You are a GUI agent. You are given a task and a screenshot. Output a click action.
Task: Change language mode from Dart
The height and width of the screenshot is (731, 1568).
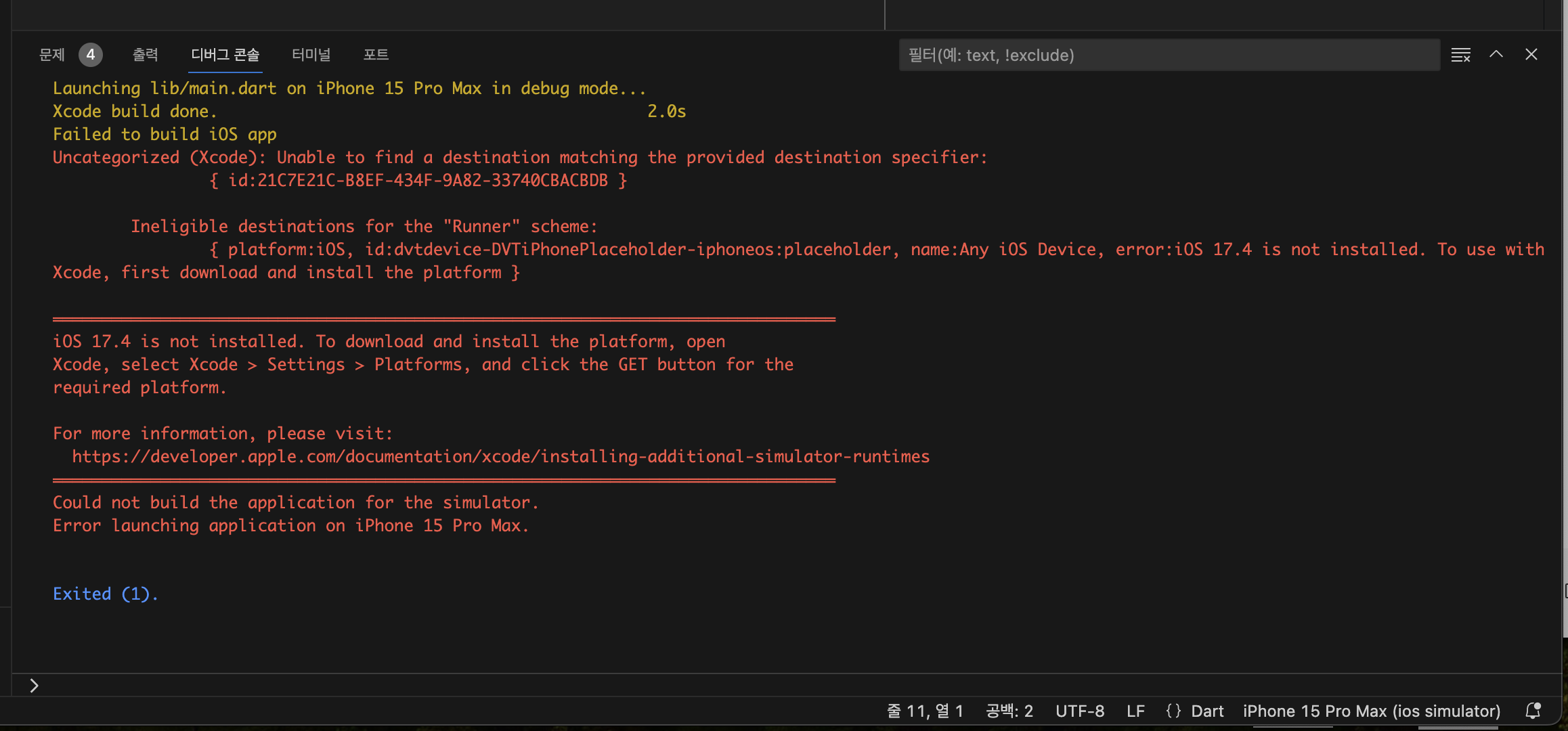pyautogui.click(x=1207, y=711)
